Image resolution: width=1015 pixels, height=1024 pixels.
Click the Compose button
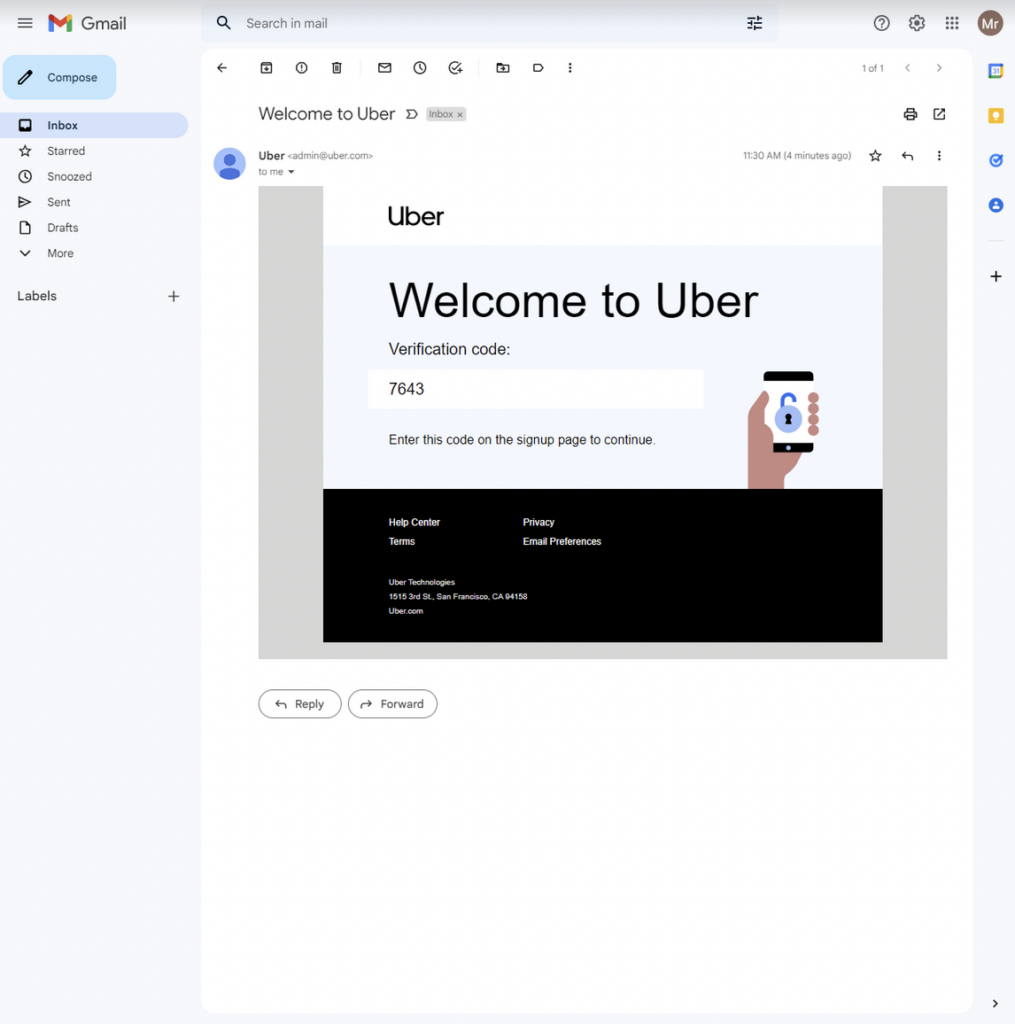[x=59, y=78]
